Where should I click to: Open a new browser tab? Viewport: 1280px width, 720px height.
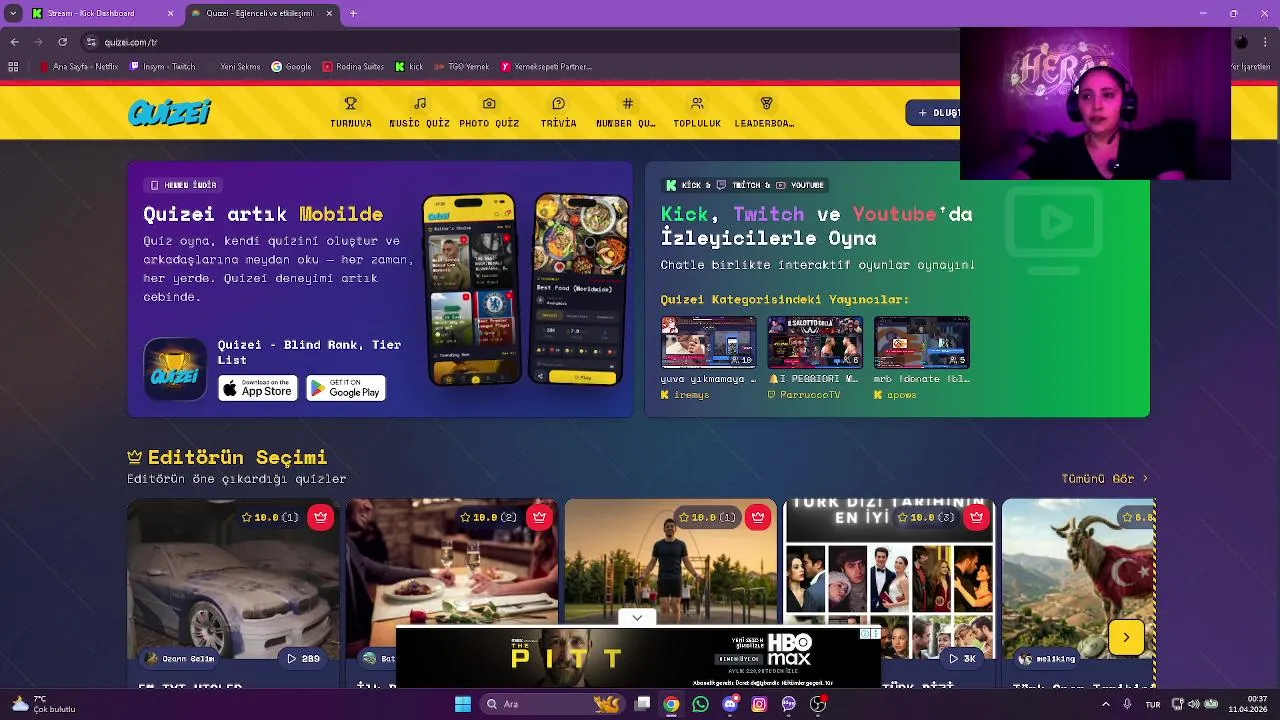coord(353,13)
